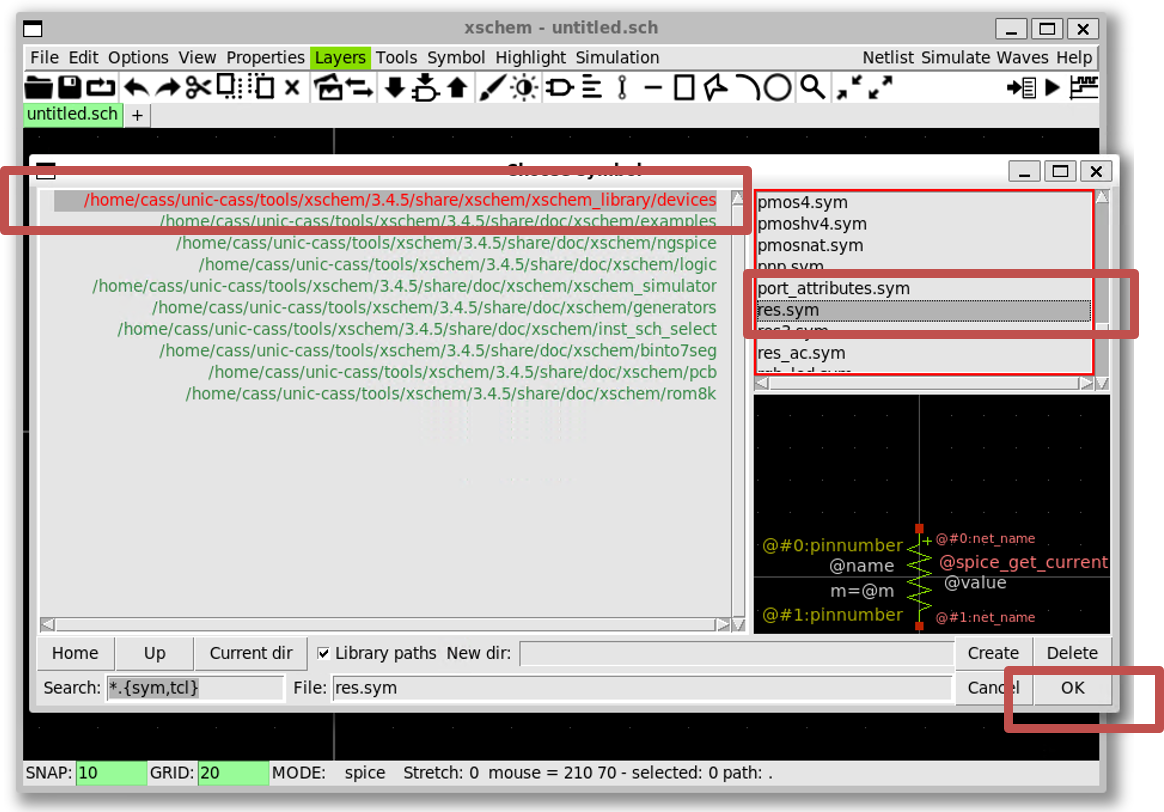Add a new tab with plus button
1164x812 pixels.
137,115
